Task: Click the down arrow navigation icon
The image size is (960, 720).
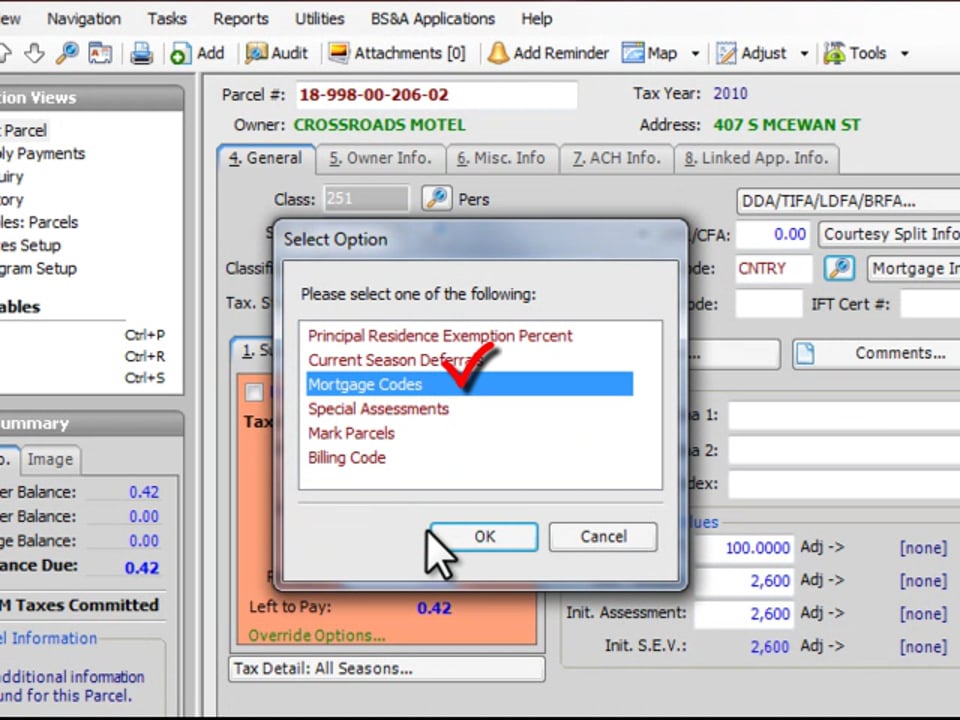Action: coord(34,53)
